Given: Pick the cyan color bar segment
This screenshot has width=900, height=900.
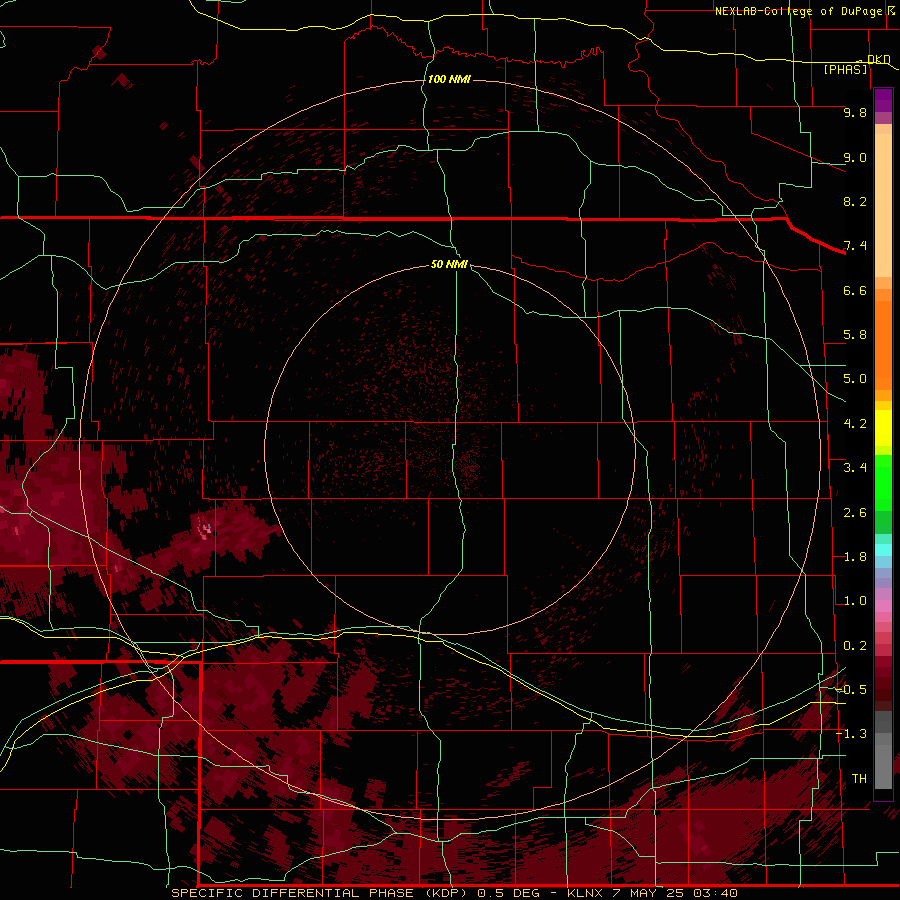Looking at the screenshot, I should click(x=883, y=550).
